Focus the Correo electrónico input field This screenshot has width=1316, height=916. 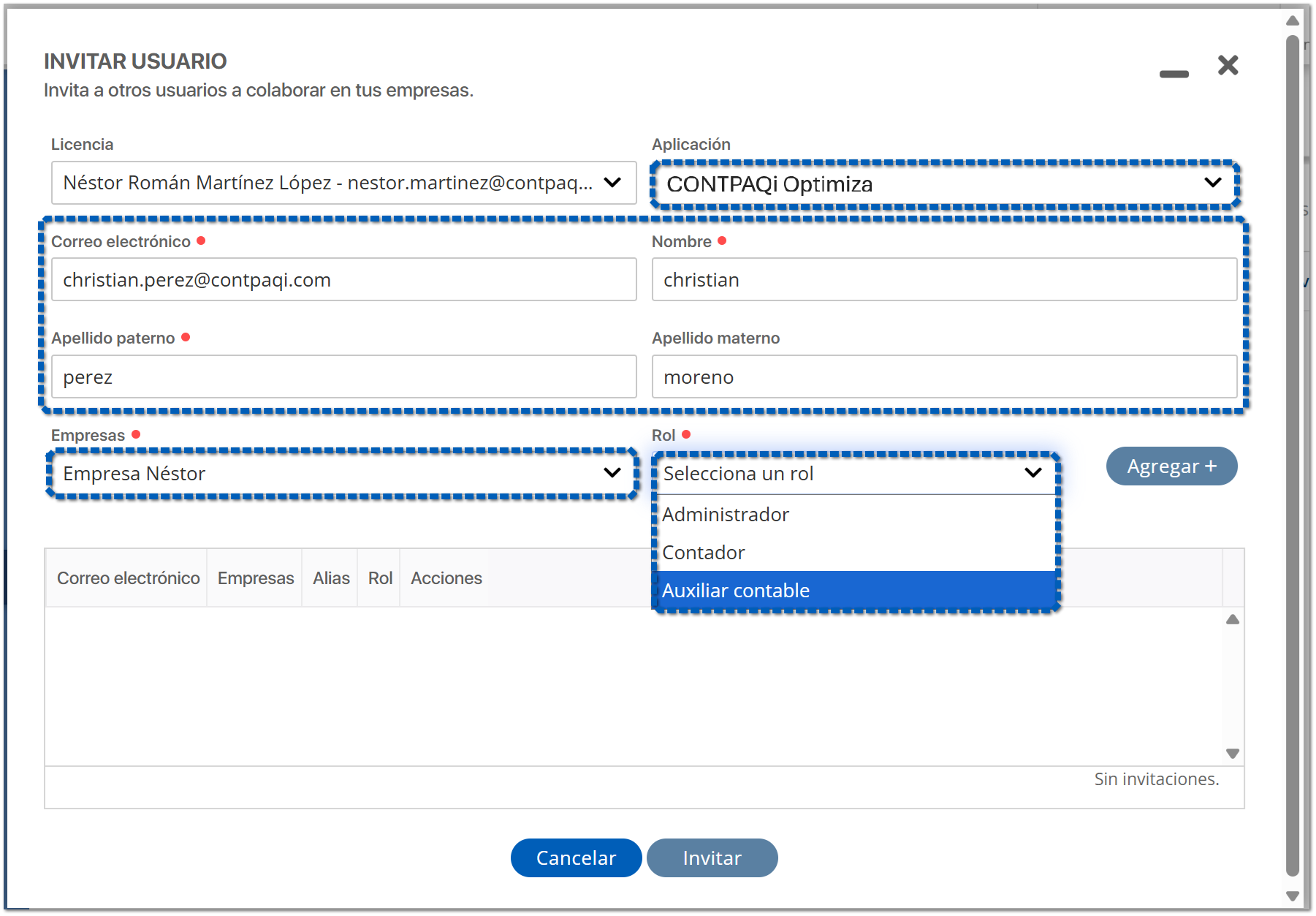[x=343, y=280]
